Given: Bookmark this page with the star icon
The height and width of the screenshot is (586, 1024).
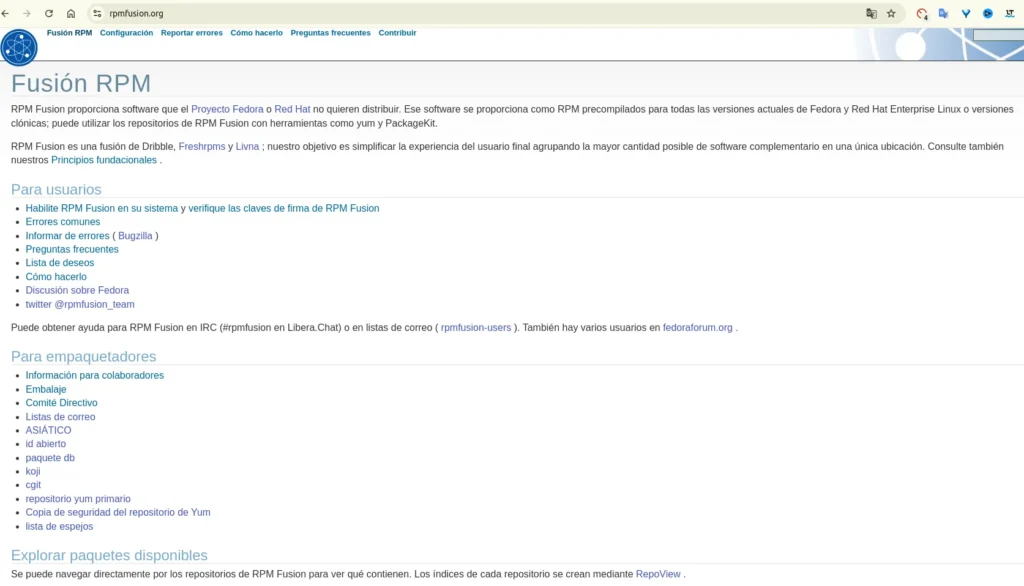Looking at the screenshot, I should click(x=891, y=13).
